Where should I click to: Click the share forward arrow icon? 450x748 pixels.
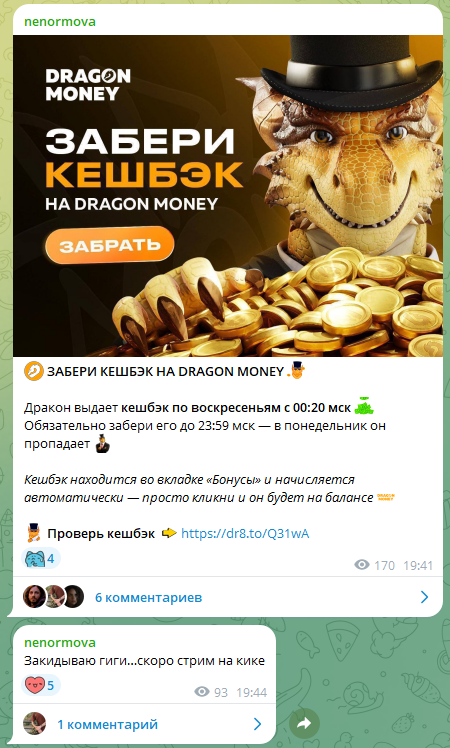coord(304,724)
